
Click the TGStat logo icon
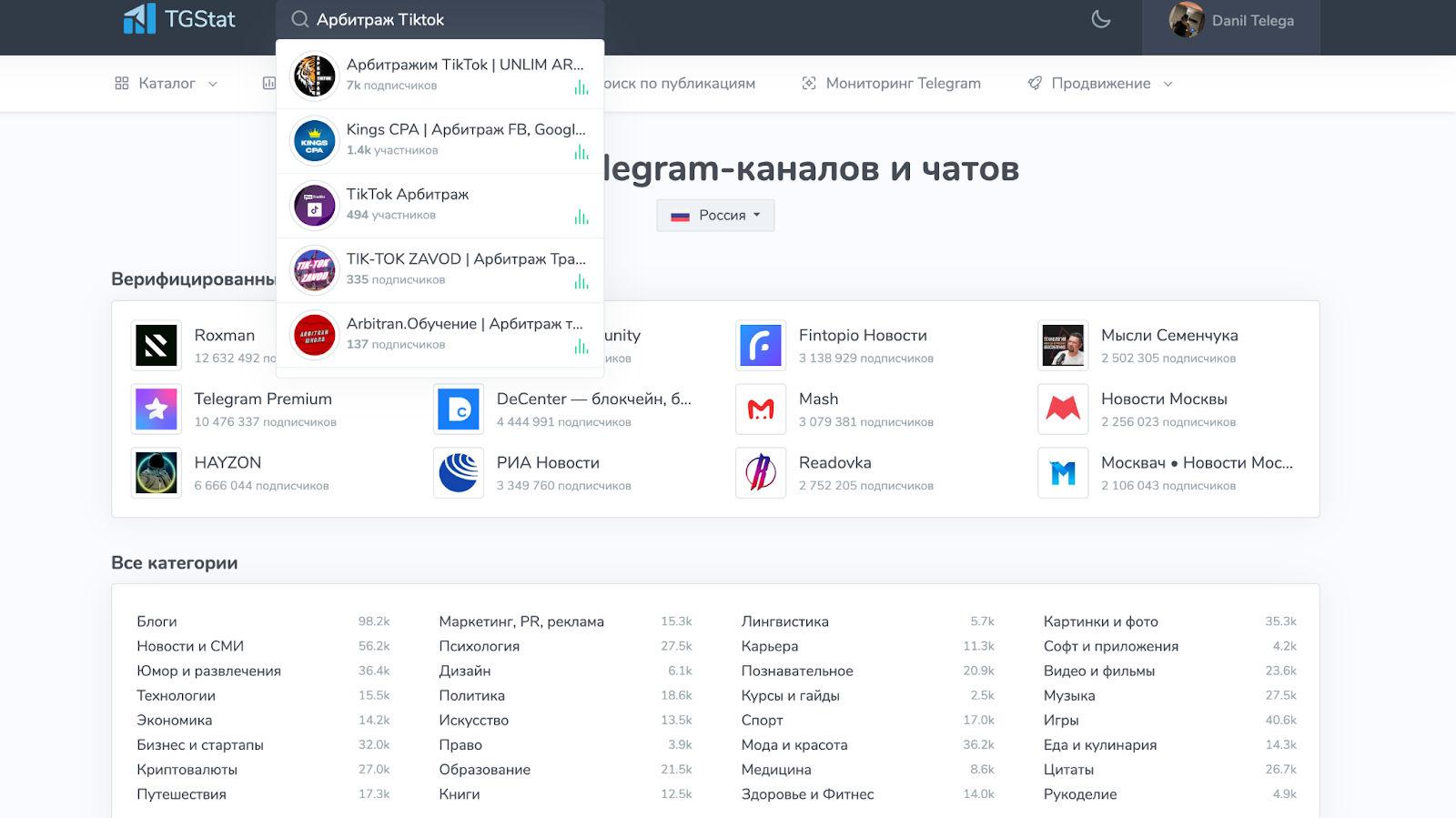[x=139, y=19]
